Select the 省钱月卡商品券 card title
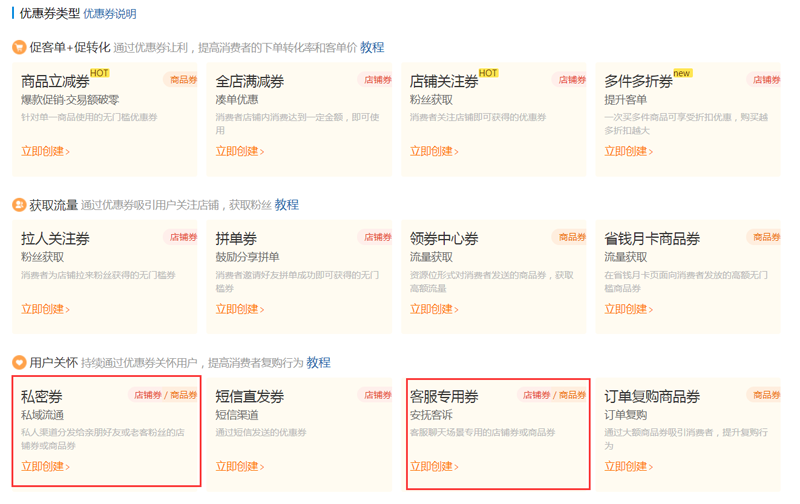The width and height of the screenshot is (800, 504). click(x=652, y=239)
